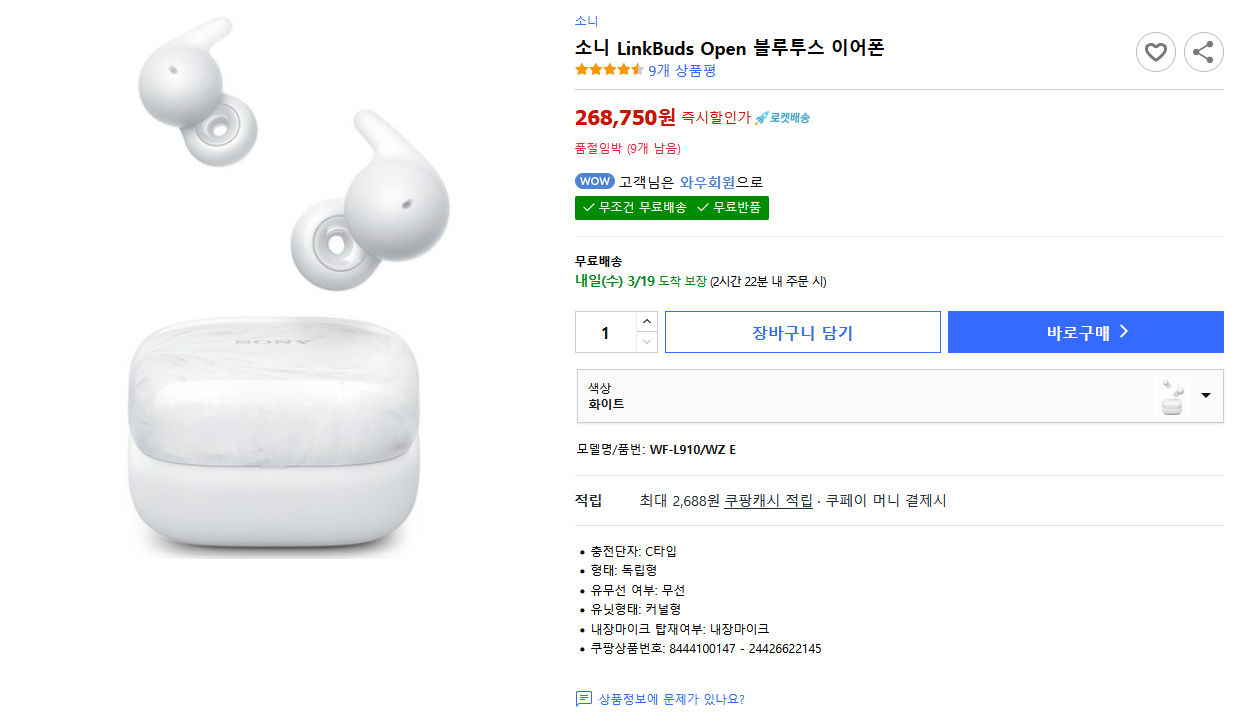Viewport: 1240px width, 723px height.
Task: Click the 무료반품 checkmark badge
Action: tap(729, 207)
